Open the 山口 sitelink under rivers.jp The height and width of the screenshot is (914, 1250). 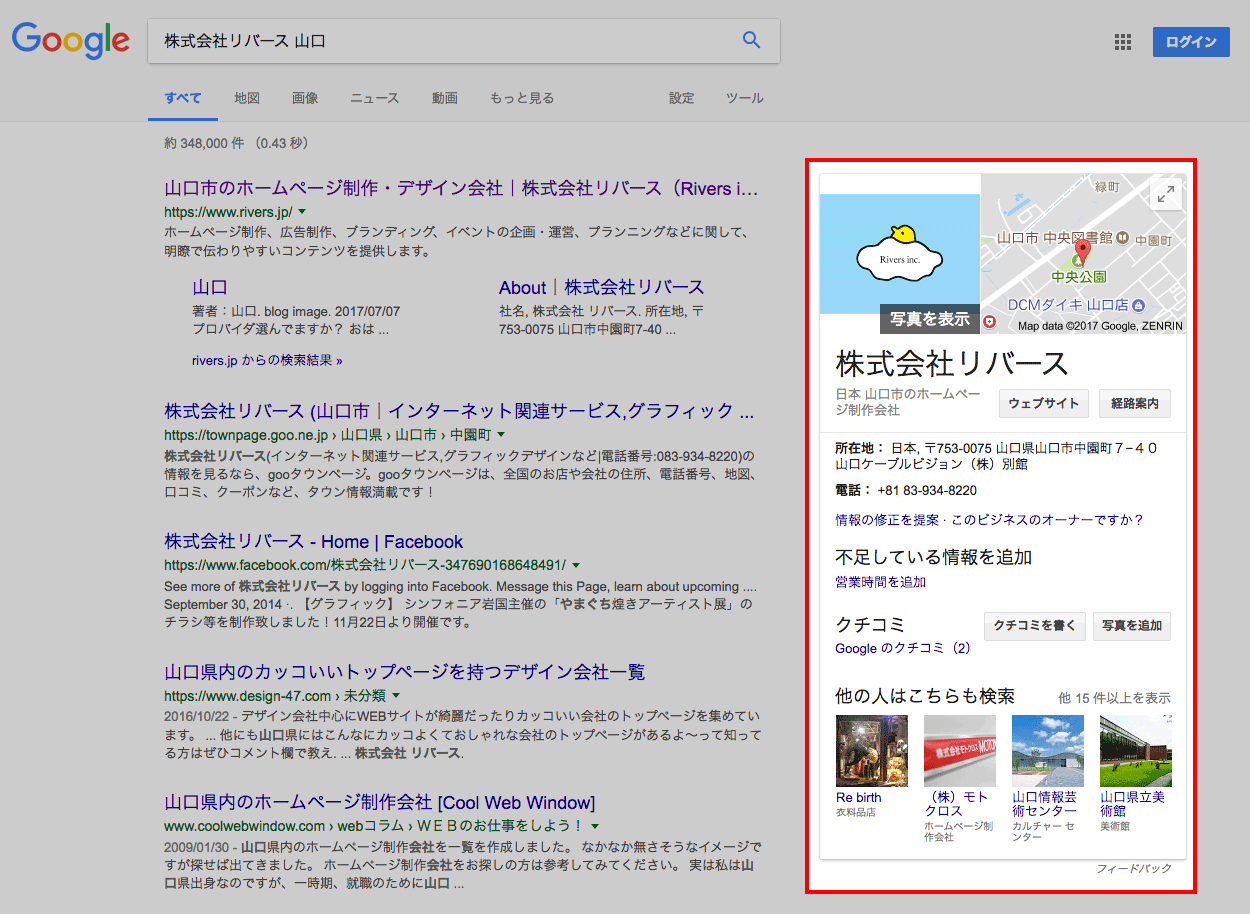coord(210,287)
